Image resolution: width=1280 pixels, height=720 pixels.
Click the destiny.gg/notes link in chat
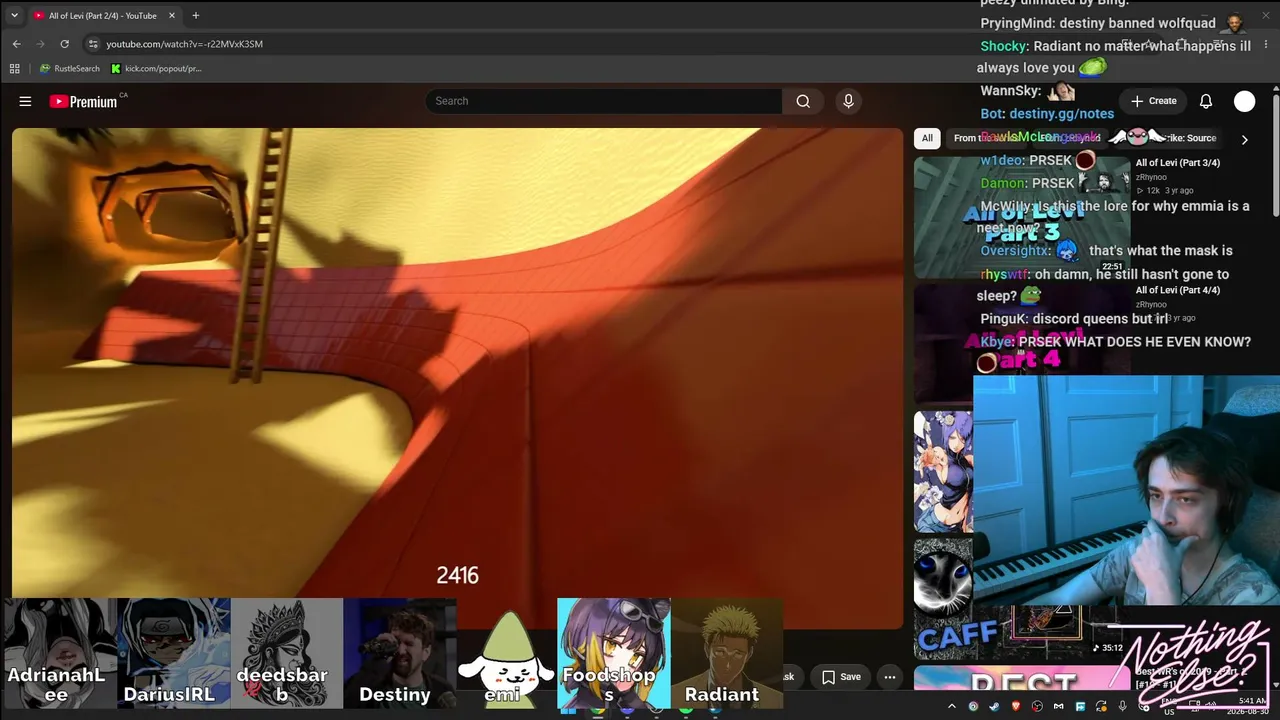tap(1061, 114)
